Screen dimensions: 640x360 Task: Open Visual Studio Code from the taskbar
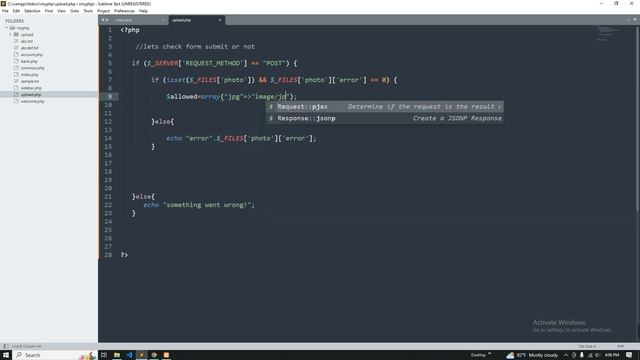tap(129, 355)
